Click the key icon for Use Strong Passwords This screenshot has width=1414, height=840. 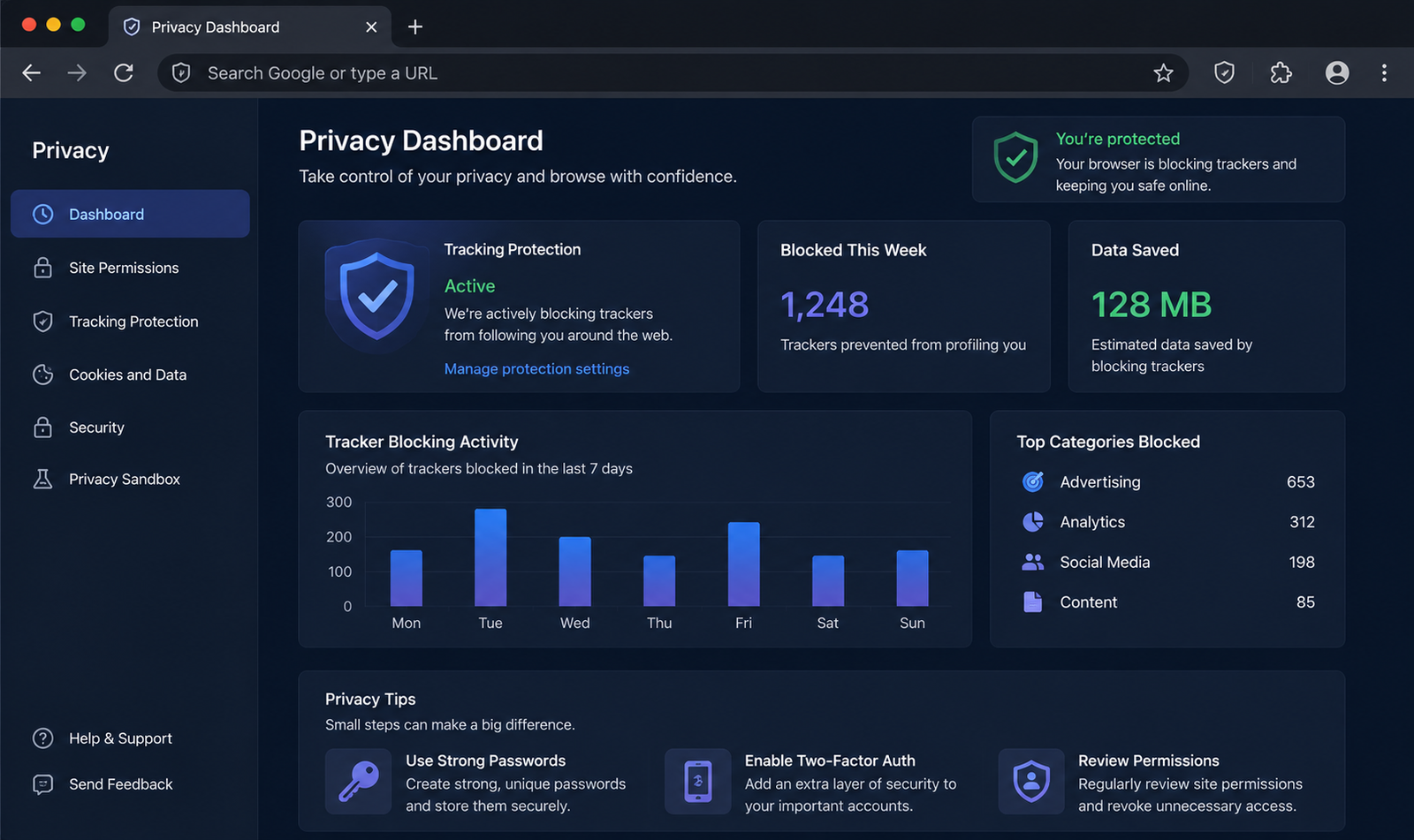coord(359,782)
